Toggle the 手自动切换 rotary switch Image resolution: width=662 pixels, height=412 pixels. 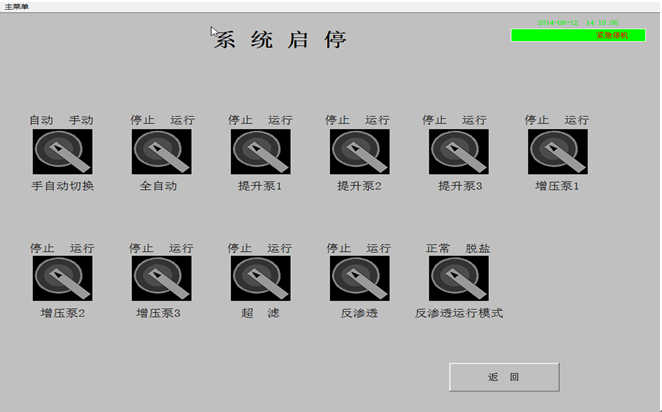pyautogui.click(x=62, y=152)
